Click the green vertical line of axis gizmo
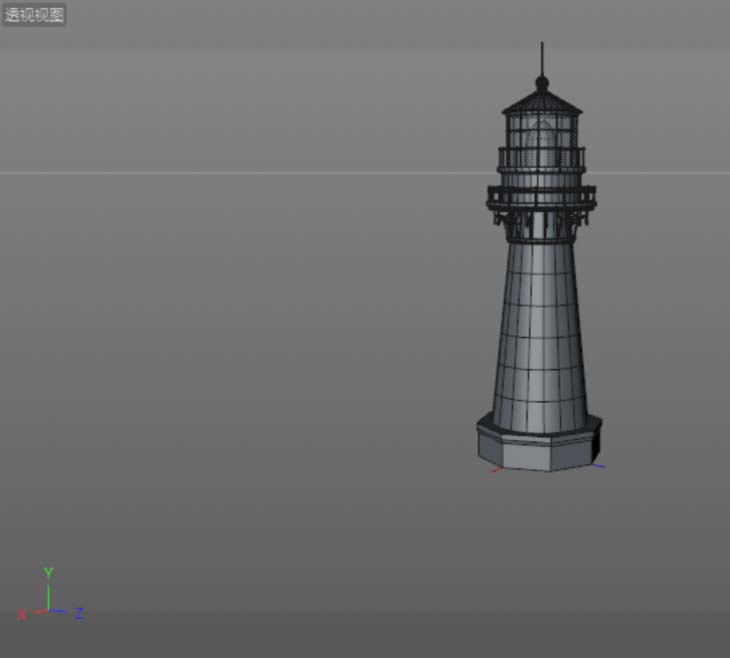The image size is (730, 658). [x=48, y=595]
